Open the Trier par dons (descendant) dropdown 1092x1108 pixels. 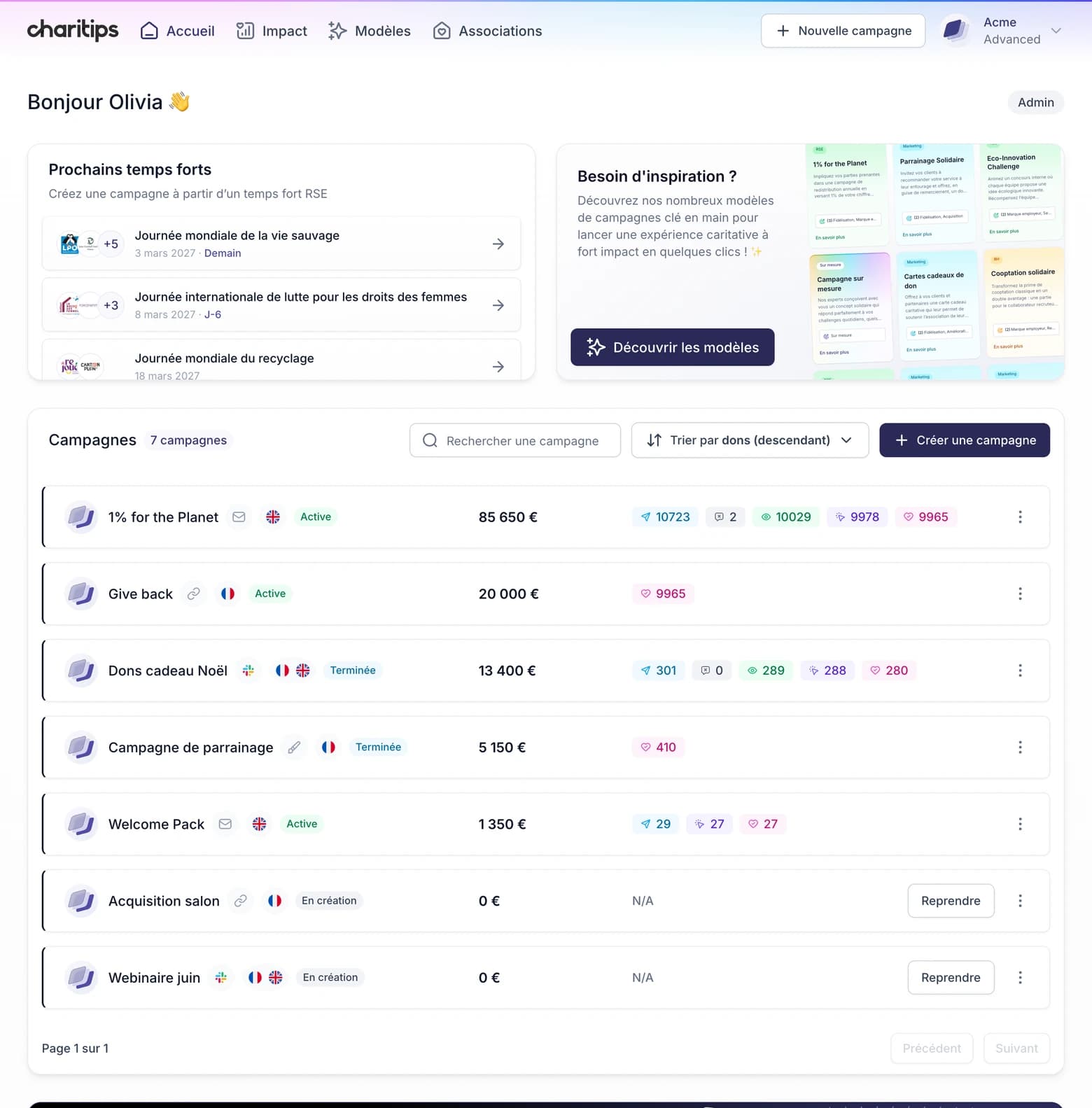750,440
